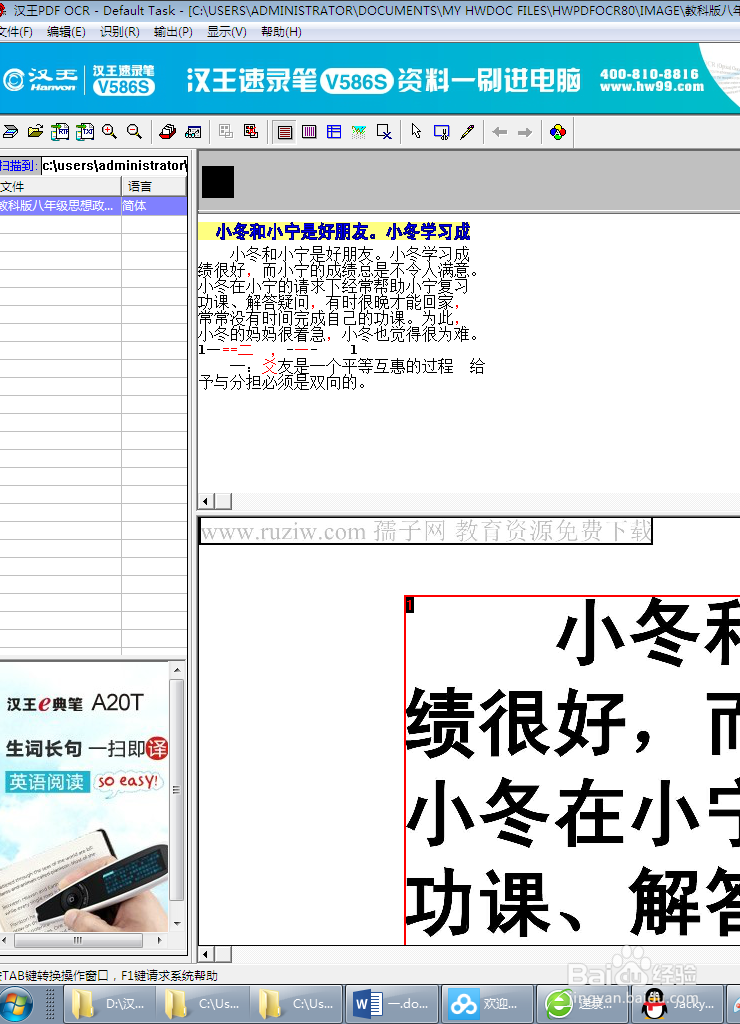Open the 输出(P) menu
The height and width of the screenshot is (1024, 740).
tap(173, 32)
